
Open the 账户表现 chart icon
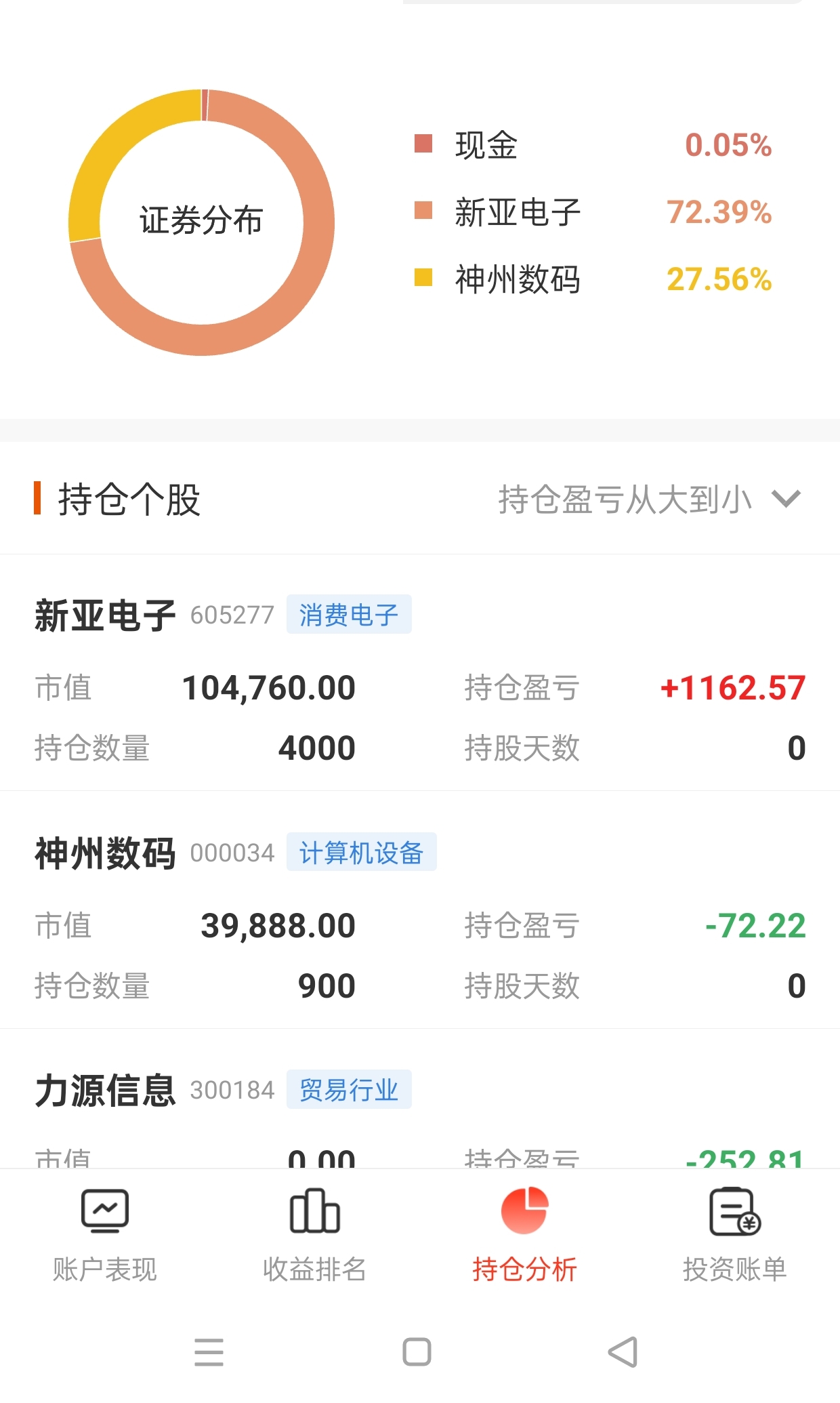pos(105,1211)
